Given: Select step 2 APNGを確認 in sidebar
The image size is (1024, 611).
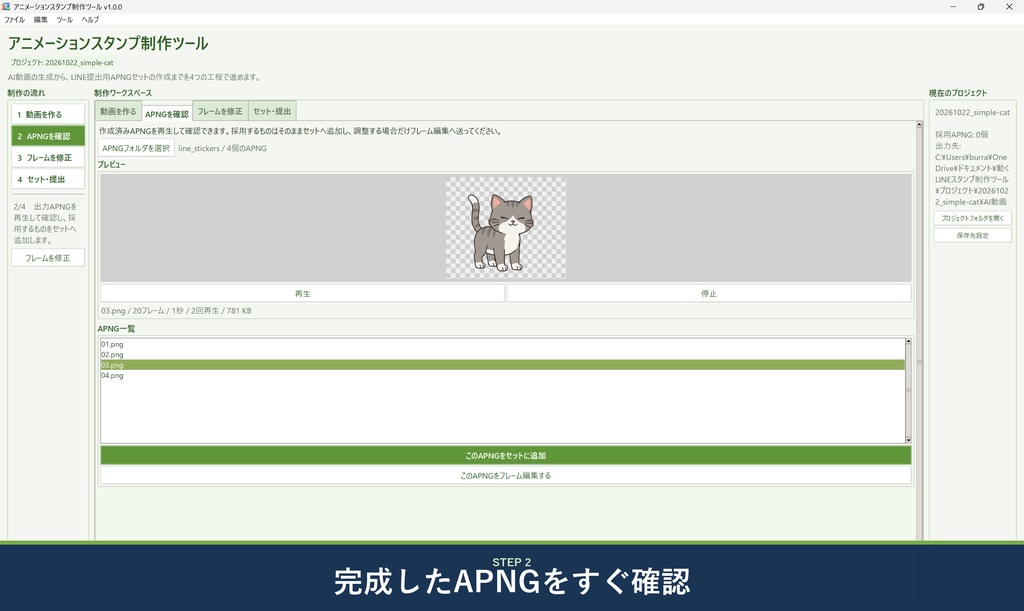Looking at the screenshot, I should (x=48, y=136).
